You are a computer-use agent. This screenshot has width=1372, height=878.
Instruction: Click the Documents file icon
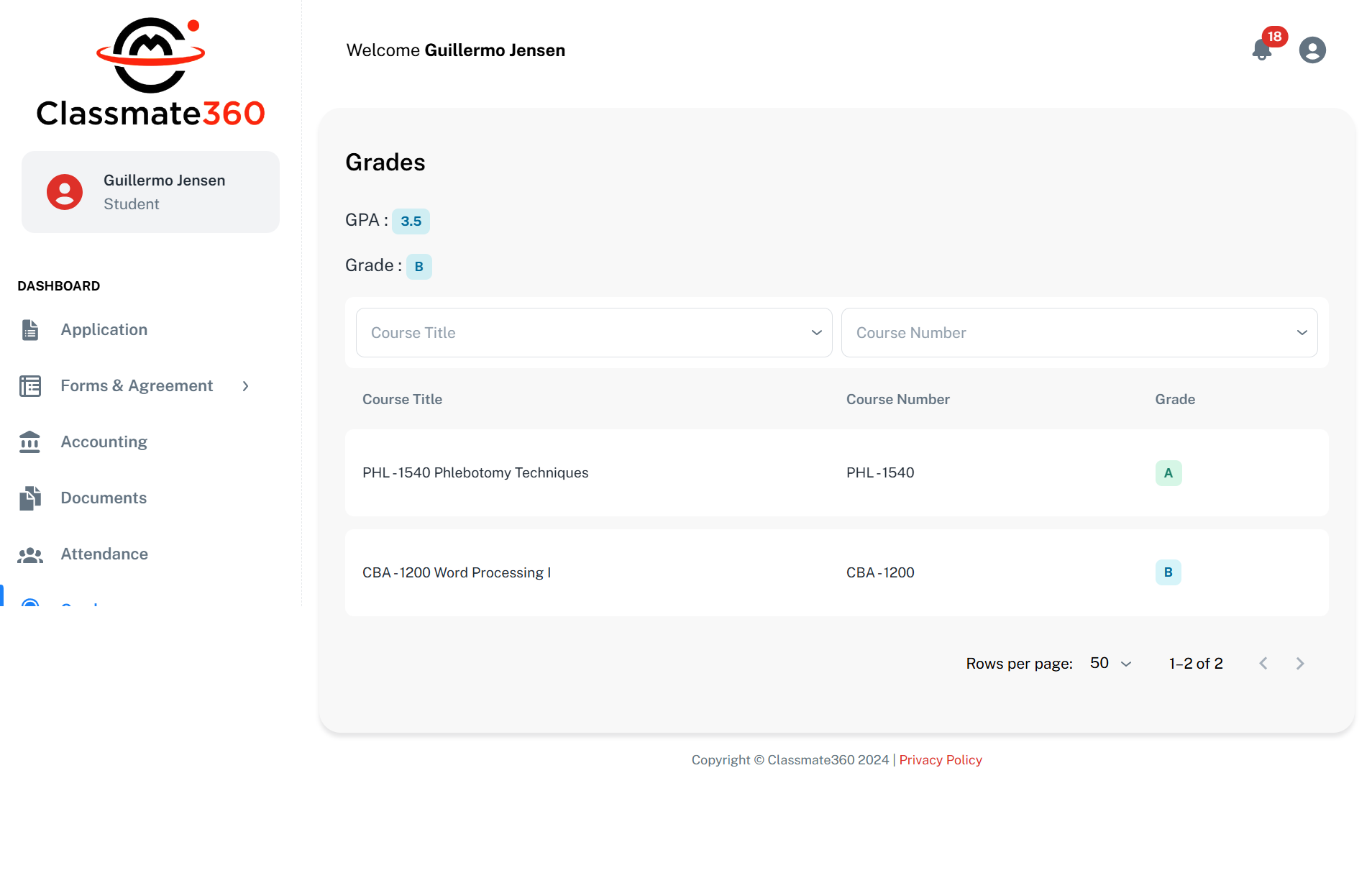point(30,498)
